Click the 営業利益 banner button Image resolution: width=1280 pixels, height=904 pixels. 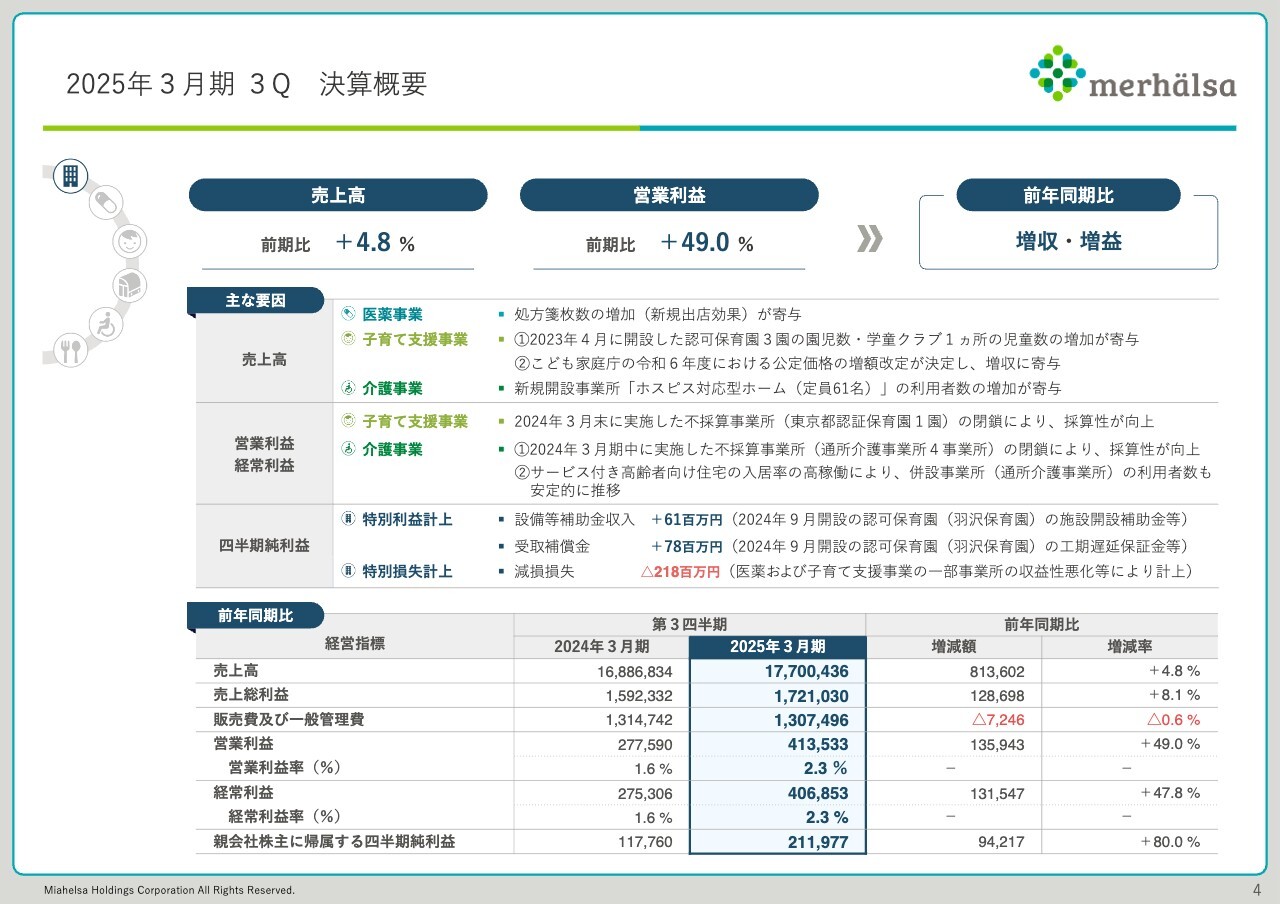[x=667, y=195]
